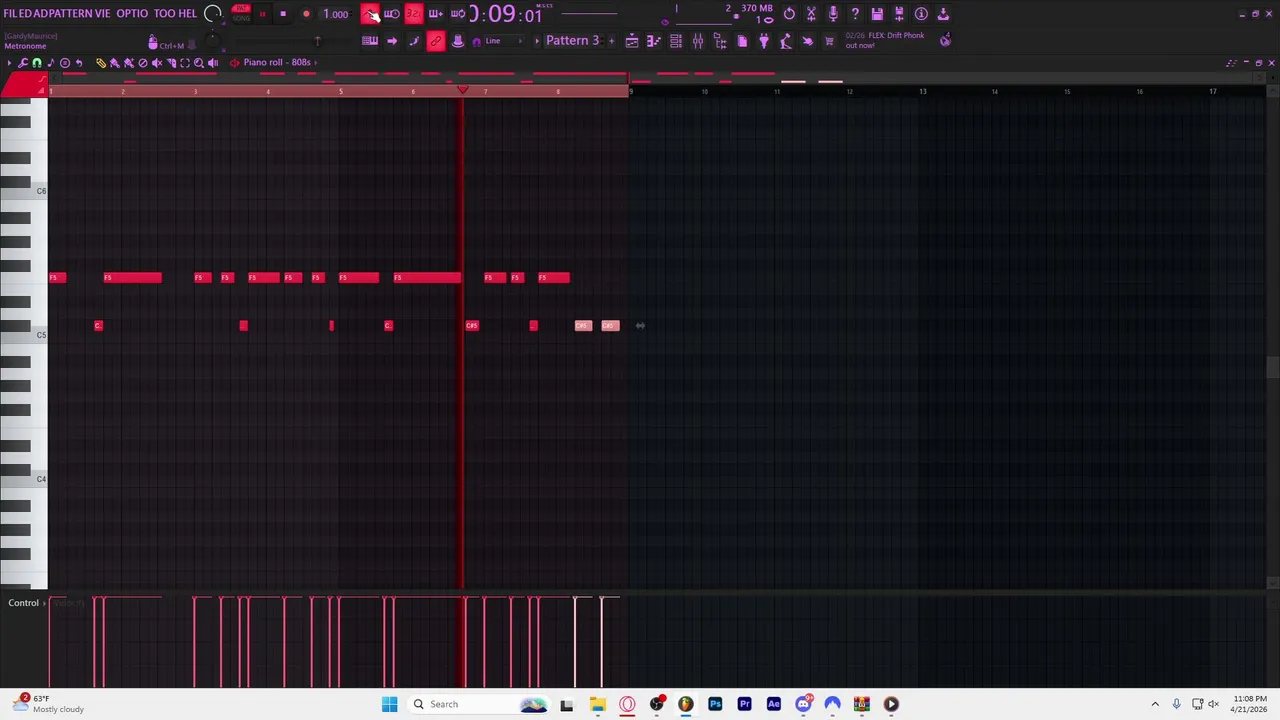
Task: Toggle step editing arrow button
Action: pos(392,41)
